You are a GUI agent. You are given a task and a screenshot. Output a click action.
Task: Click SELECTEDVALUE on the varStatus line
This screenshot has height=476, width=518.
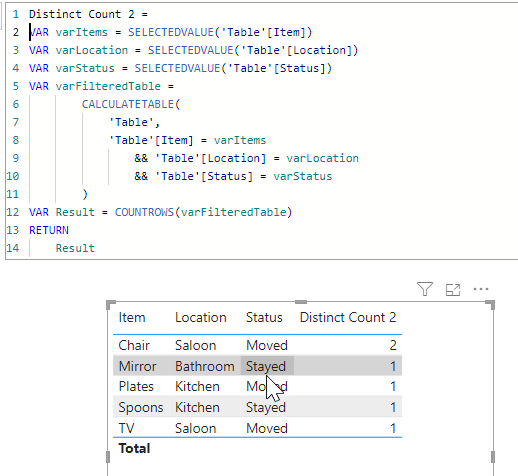pyautogui.click(x=177, y=68)
